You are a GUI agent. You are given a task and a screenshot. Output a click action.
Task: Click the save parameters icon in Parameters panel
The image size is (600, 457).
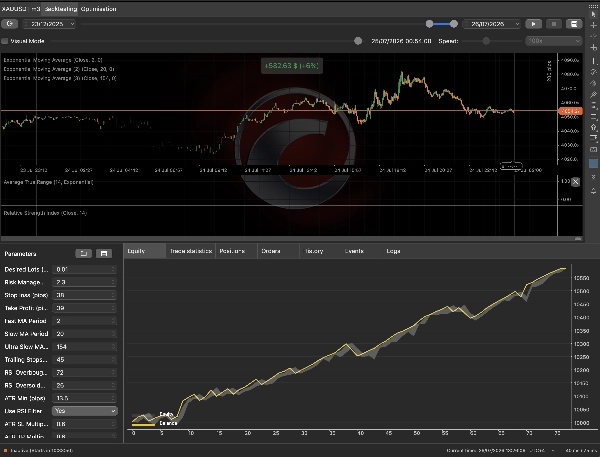point(104,253)
